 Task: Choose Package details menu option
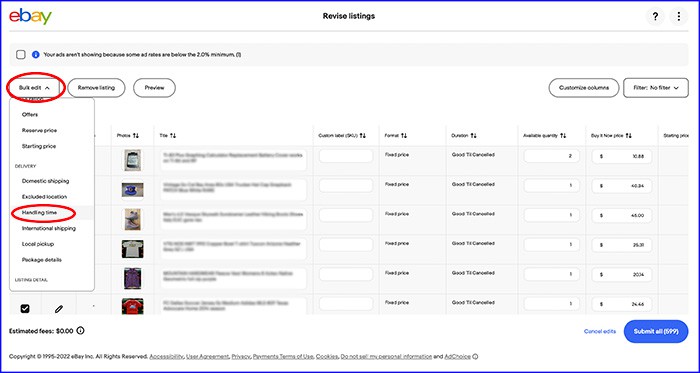[42, 260]
